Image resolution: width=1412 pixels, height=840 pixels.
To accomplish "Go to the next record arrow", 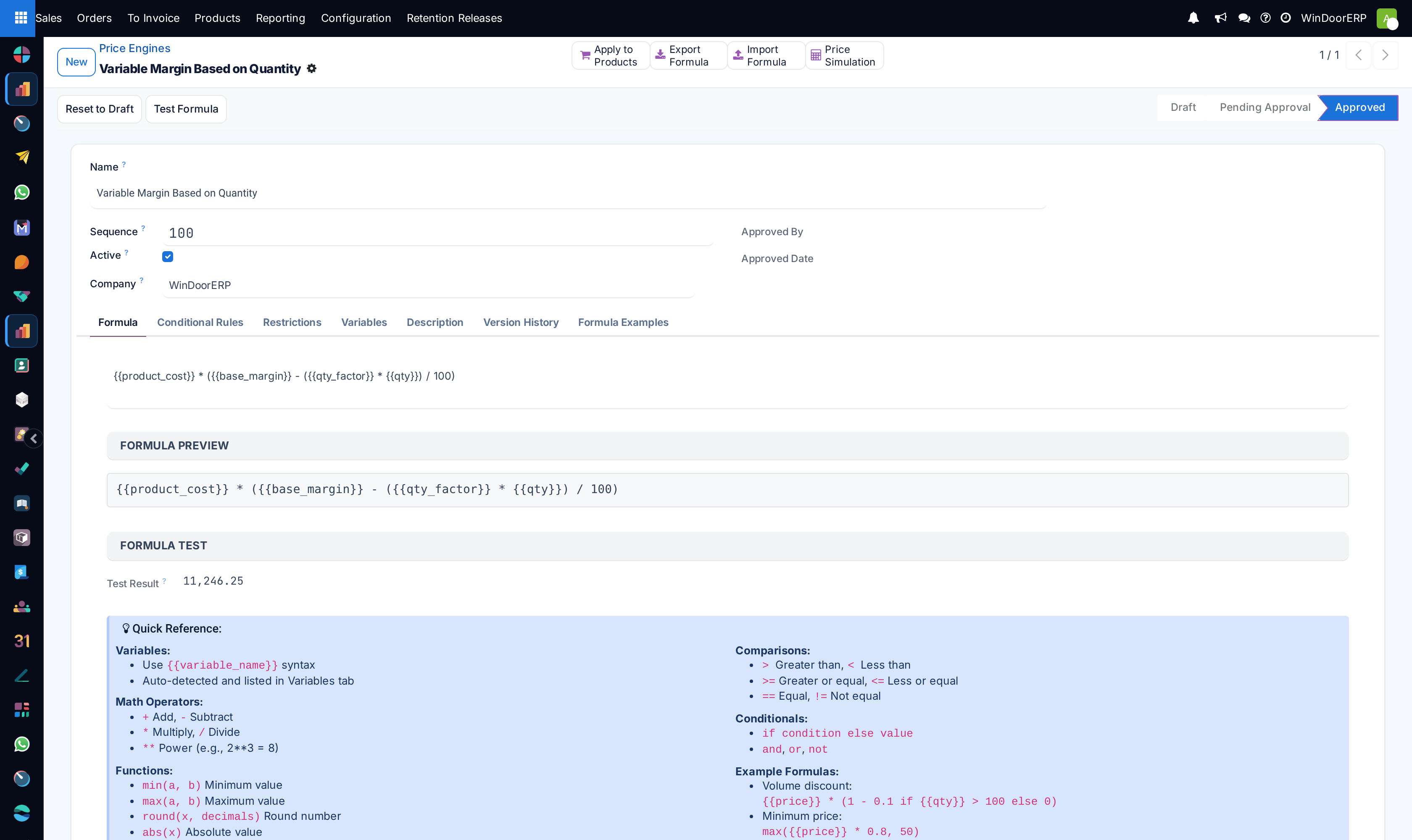I will pos(1385,55).
